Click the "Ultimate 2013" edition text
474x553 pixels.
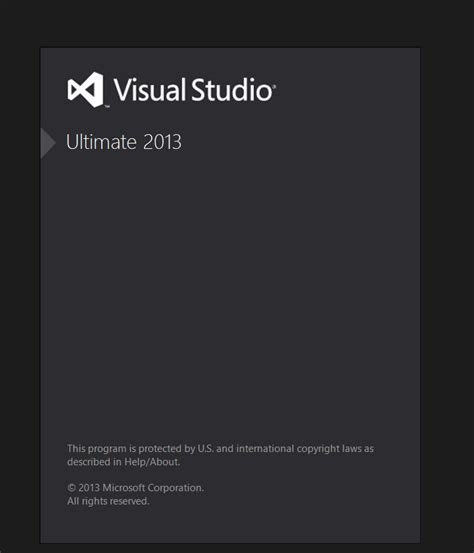pos(124,142)
